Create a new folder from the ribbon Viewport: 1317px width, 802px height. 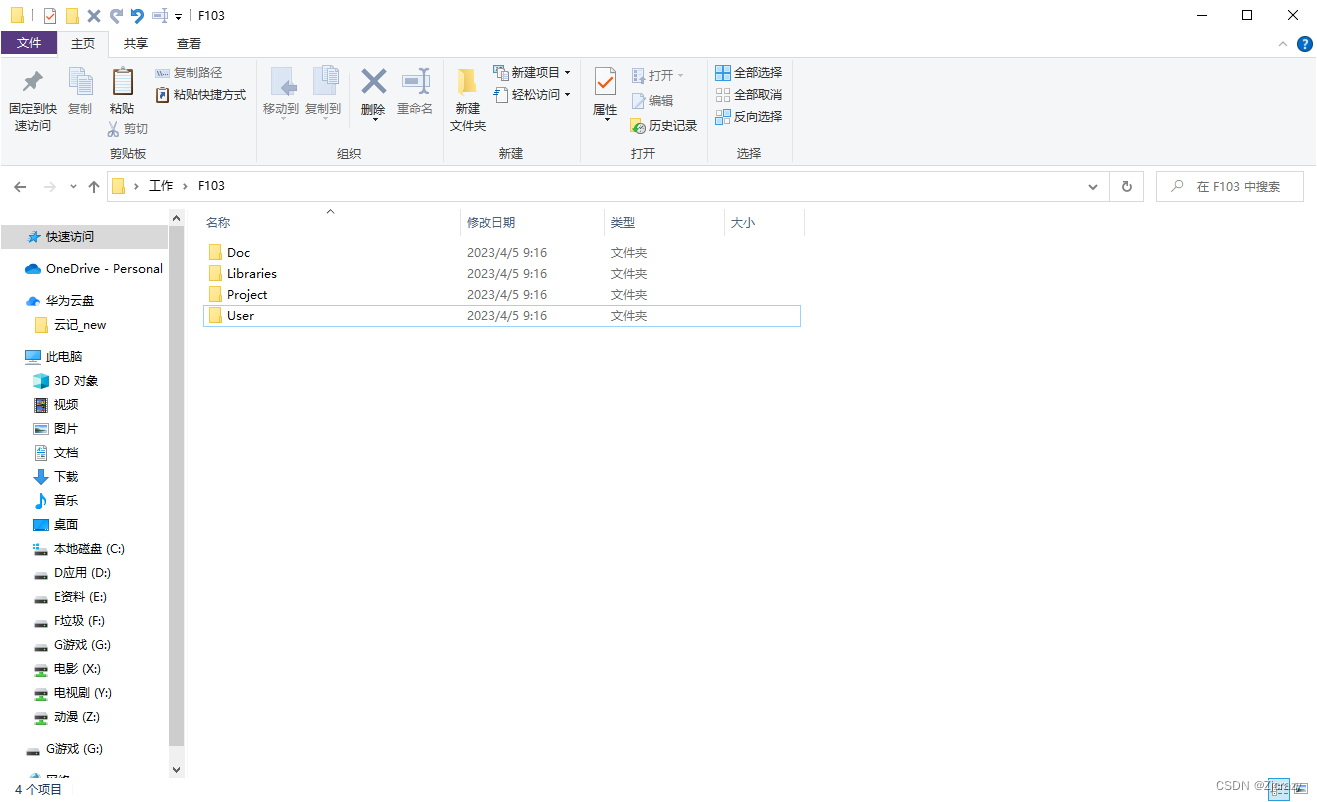pyautogui.click(x=467, y=101)
